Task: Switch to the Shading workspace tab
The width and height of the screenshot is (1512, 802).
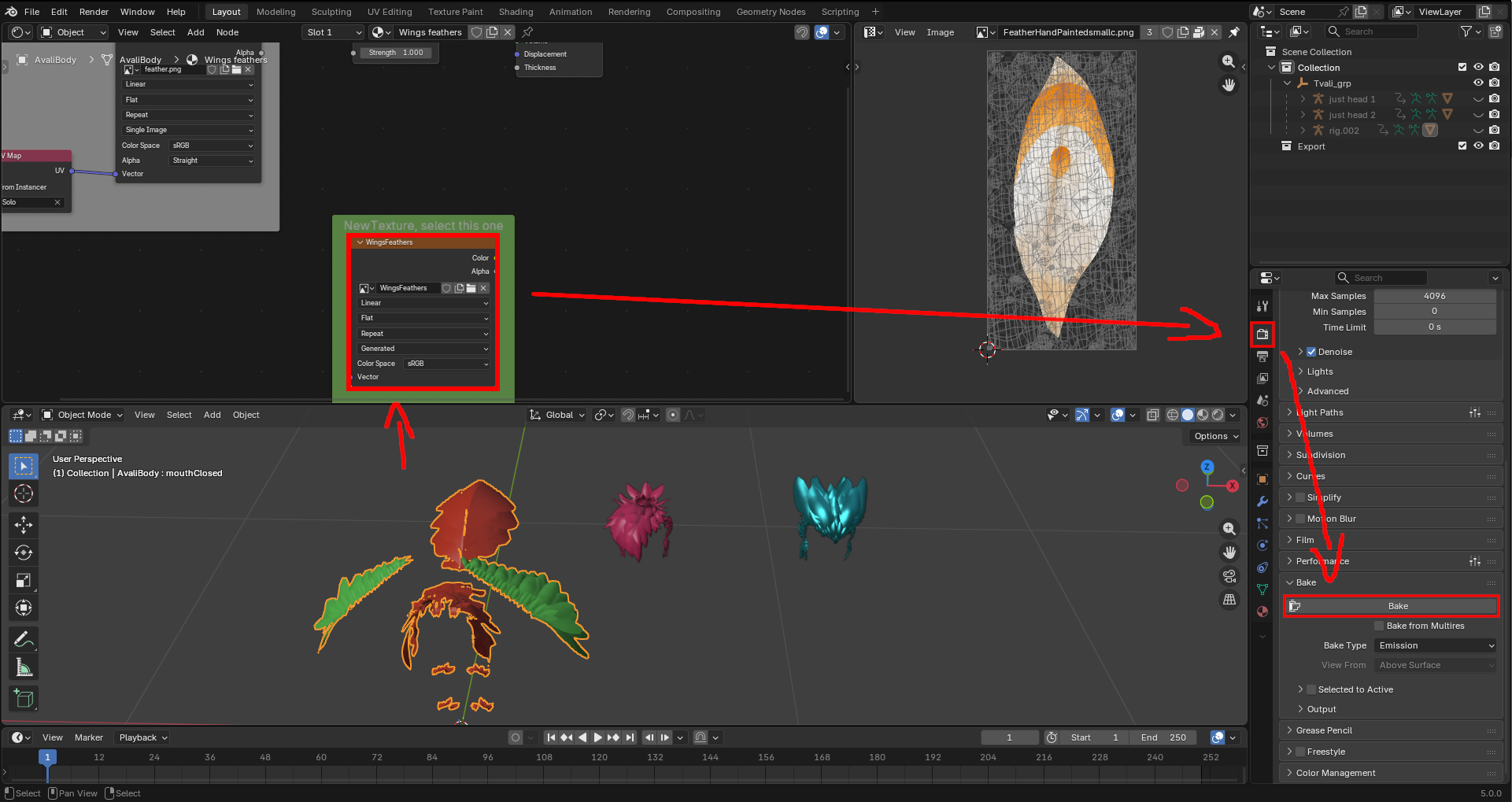Action: [516, 12]
